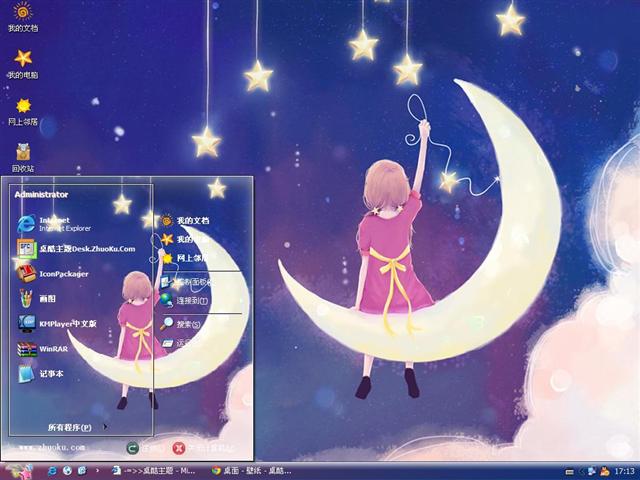Viewport: 640px width, 480px height.
Task: Open 控制面板 control panel from the start menu
Action: point(186,282)
